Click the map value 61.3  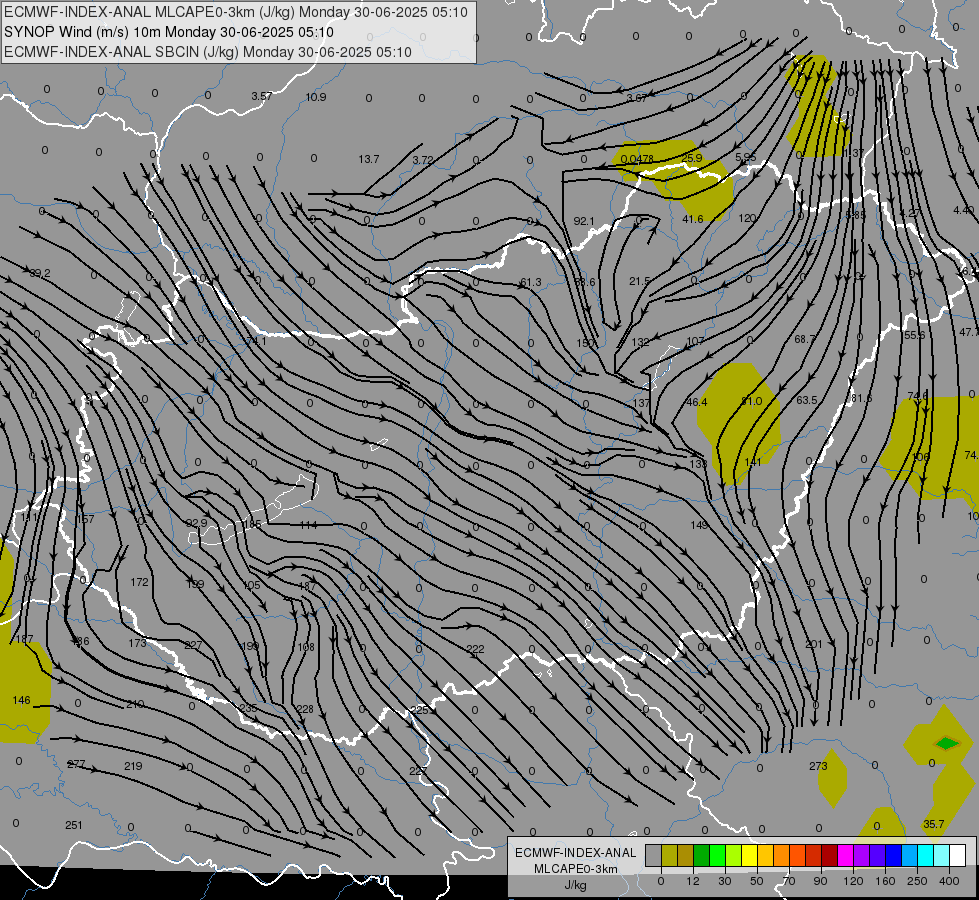pyautogui.click(x=531, y=282)
